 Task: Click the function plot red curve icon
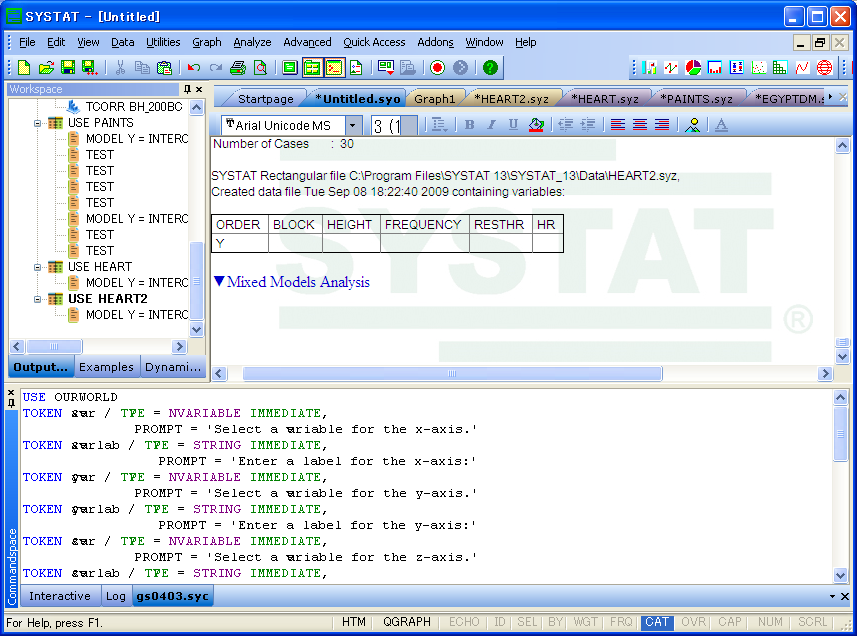[x=802, y=68]
